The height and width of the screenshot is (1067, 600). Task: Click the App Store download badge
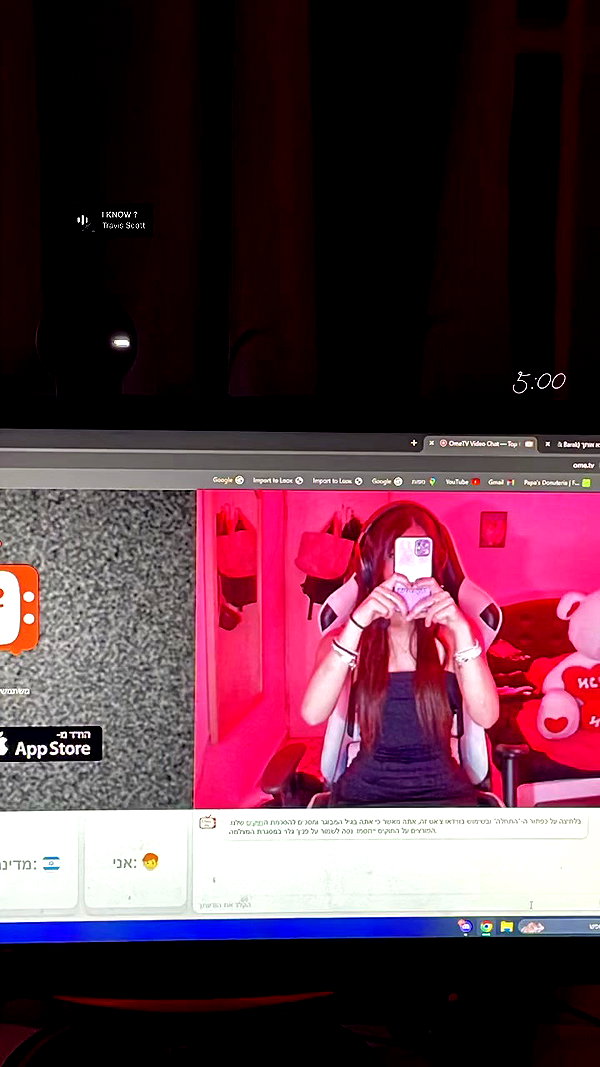click(50, 743)
